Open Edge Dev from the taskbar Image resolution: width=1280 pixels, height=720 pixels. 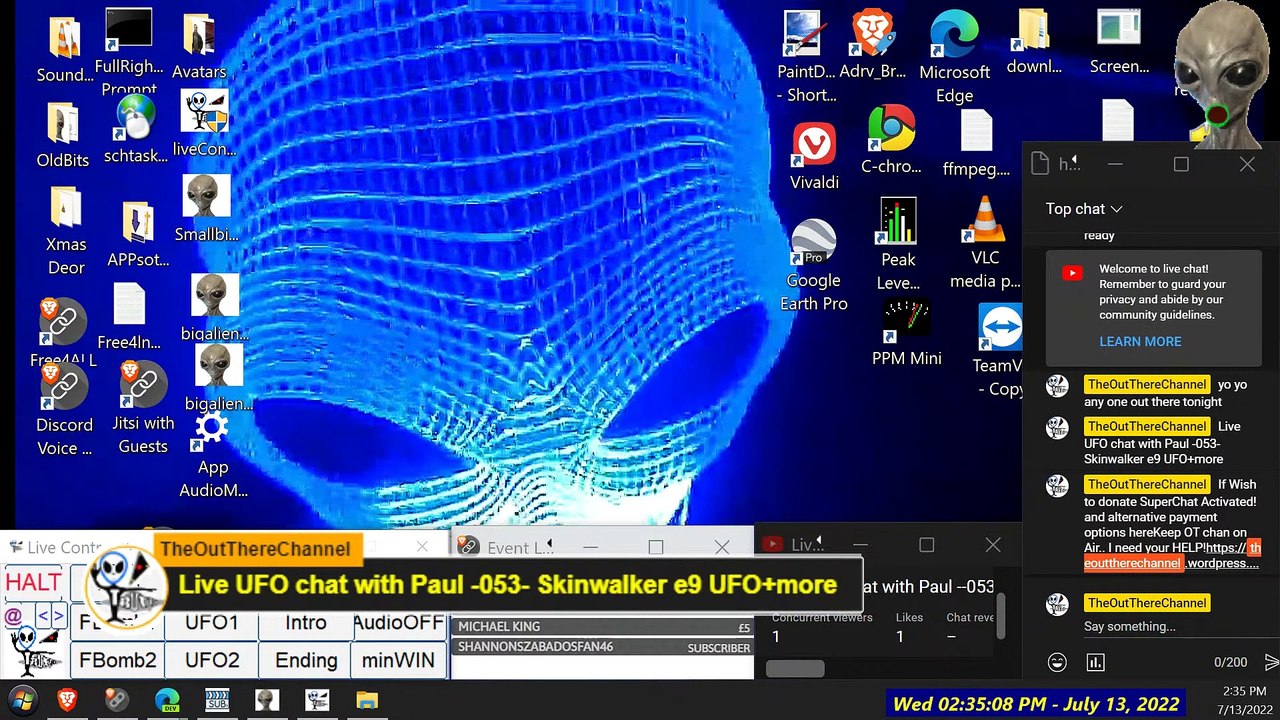tap(167, 700)
